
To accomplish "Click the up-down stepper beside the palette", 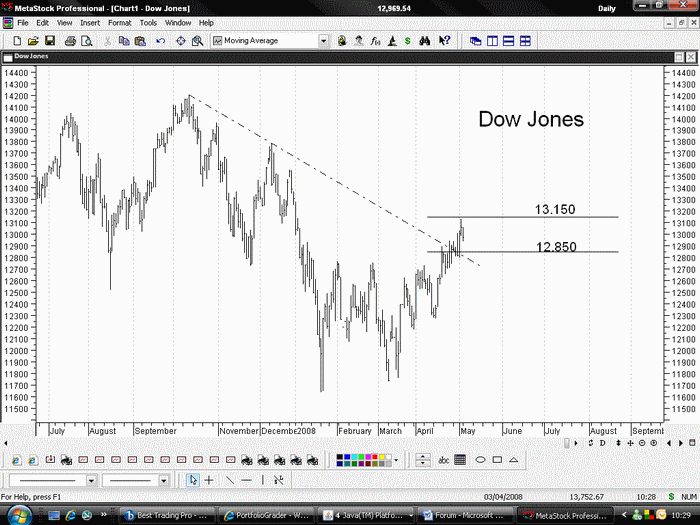I will pos(423,460).
